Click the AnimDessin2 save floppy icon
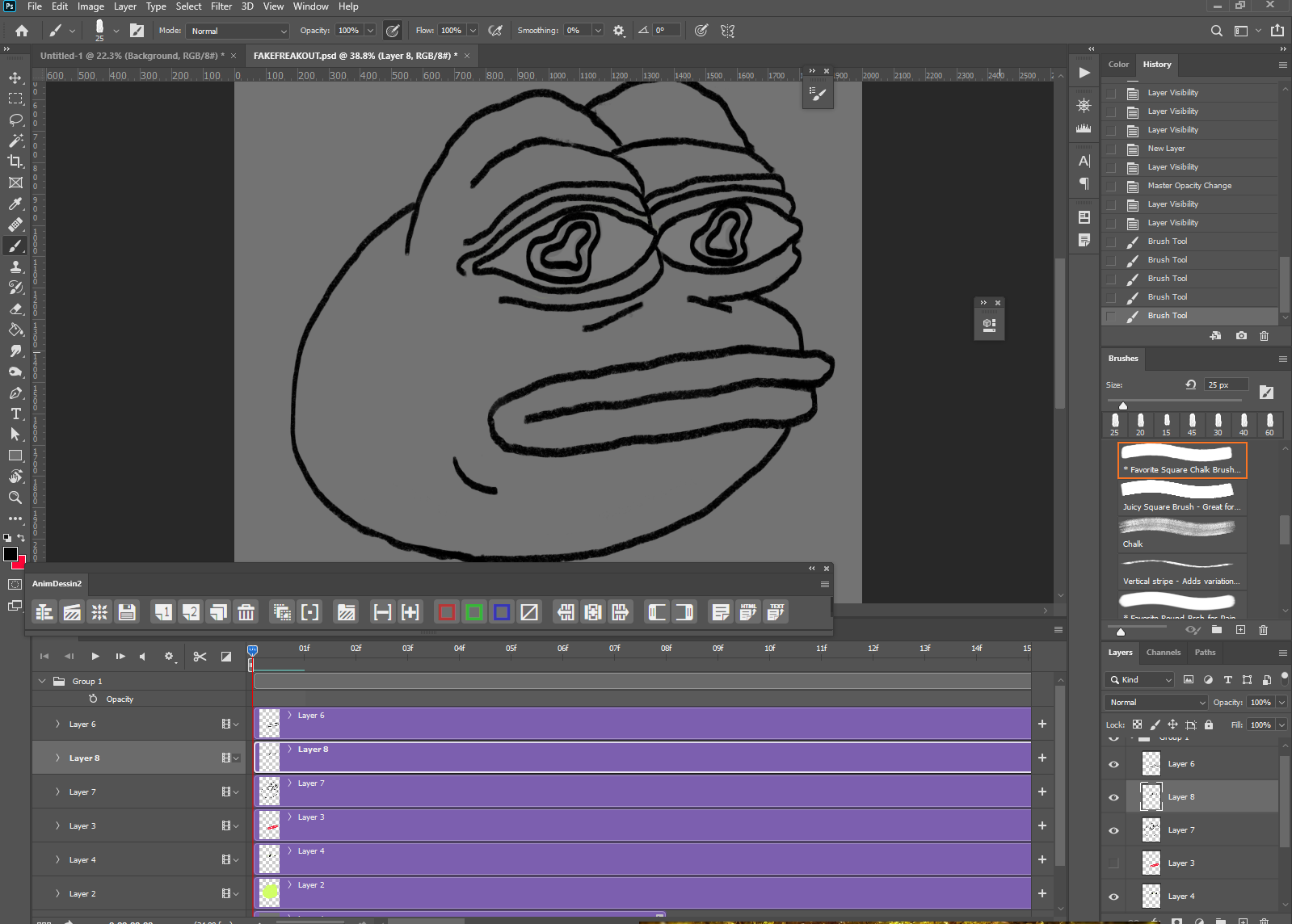 127,612
